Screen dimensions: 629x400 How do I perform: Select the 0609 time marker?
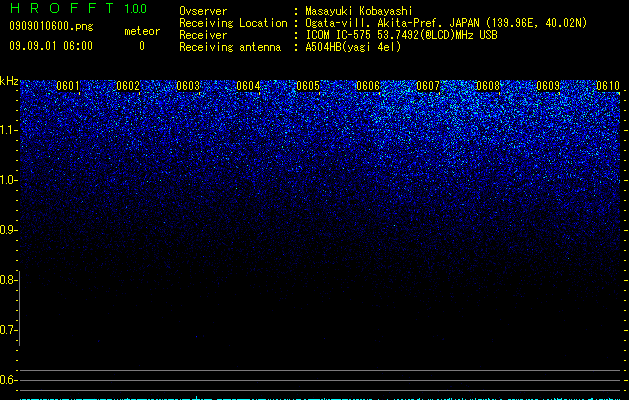point(548,86)
